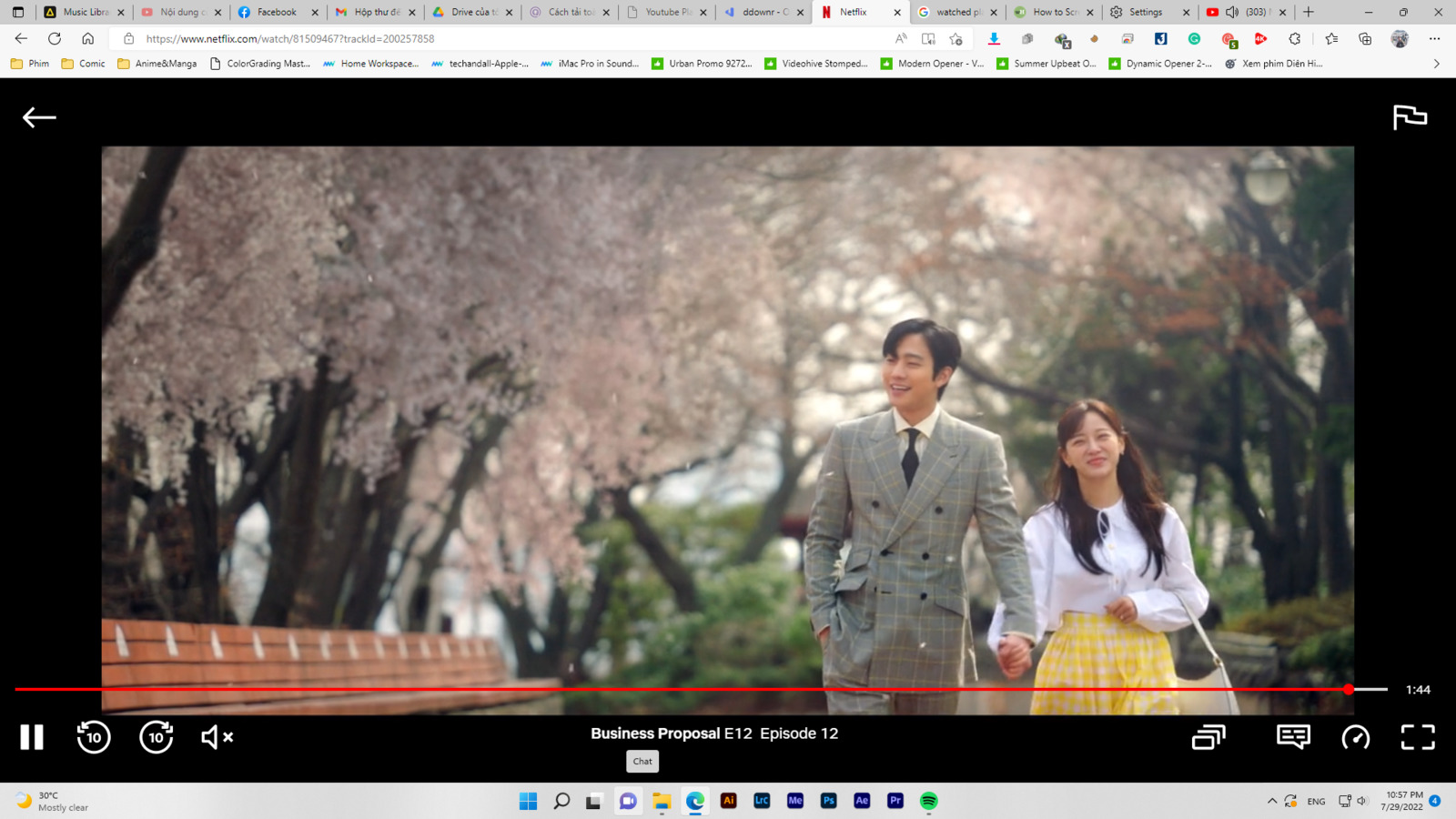Expand the favorites bar overflow chevron
Screen dimensions: 1456x819
1437,64
